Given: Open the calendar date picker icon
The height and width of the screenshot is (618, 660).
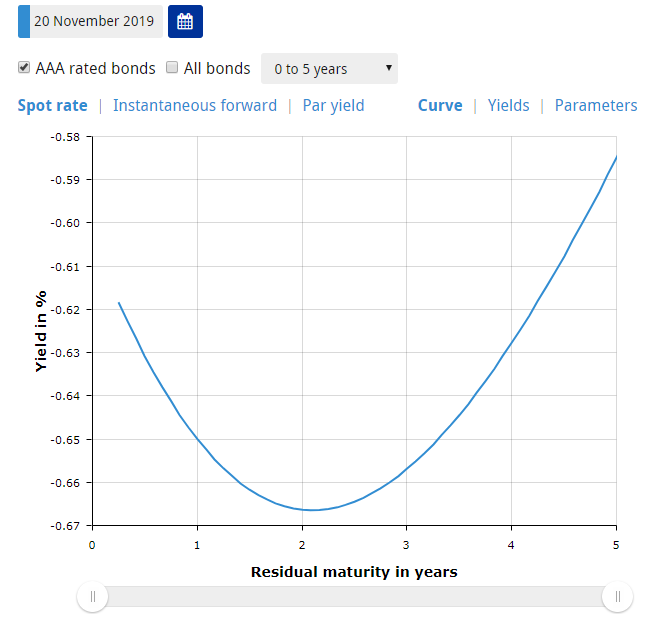Looking at the screenshot, I should (185, 21).
